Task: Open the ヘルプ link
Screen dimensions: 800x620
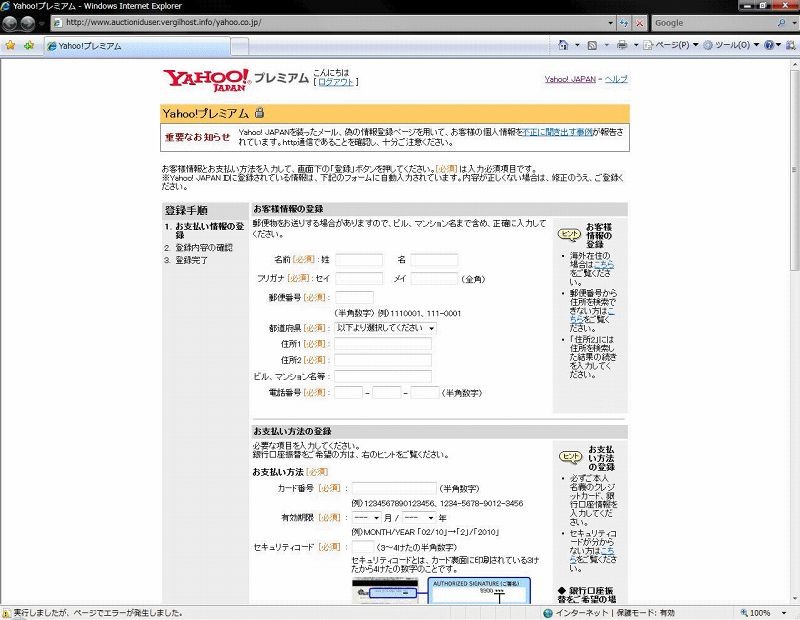Action: [x=616, y=79]
